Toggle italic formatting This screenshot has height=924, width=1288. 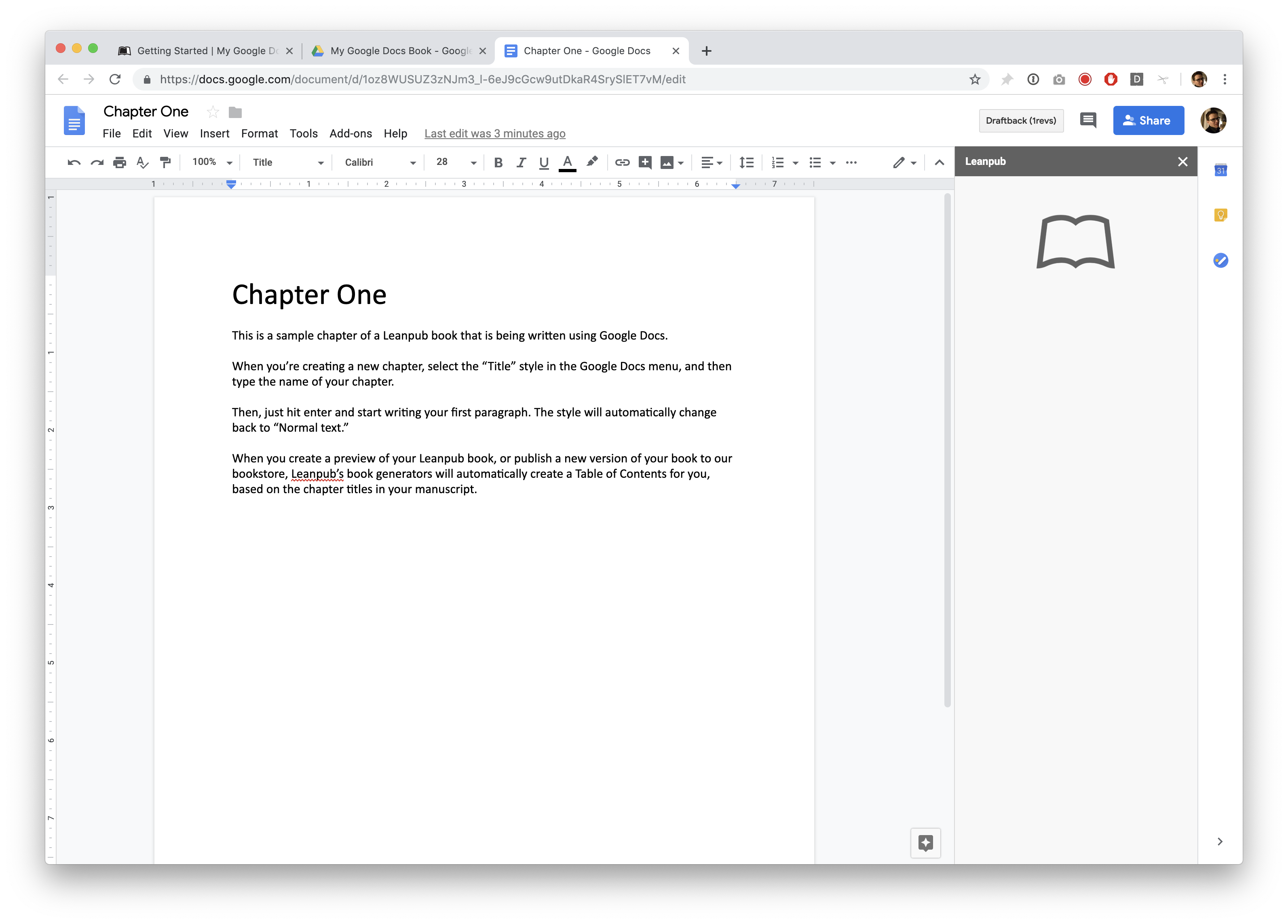coord(521,162)
